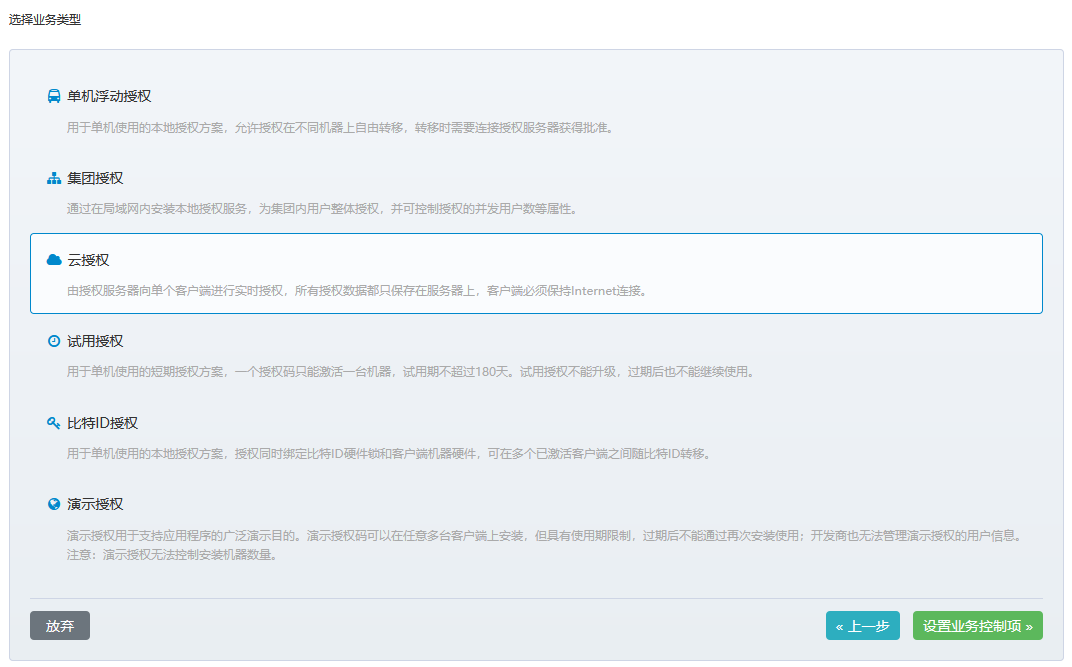Image resolution: width=1072 pixels, height=667 pixels.
Task: Click the cloud icon for 云授权
Action: pyautogui.click(x=53, y=258)
